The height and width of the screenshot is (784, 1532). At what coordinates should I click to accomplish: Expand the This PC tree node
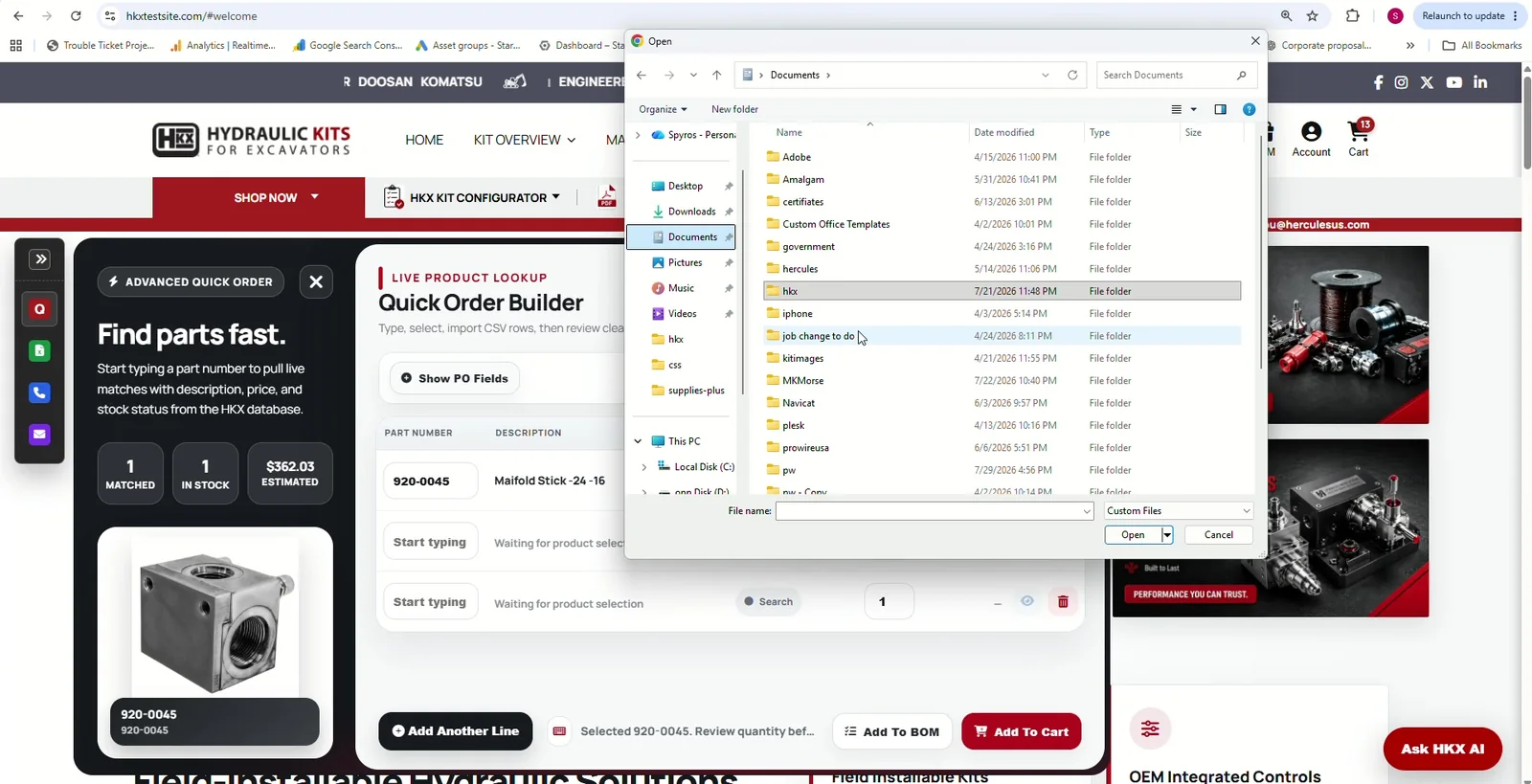click(638, 441)
